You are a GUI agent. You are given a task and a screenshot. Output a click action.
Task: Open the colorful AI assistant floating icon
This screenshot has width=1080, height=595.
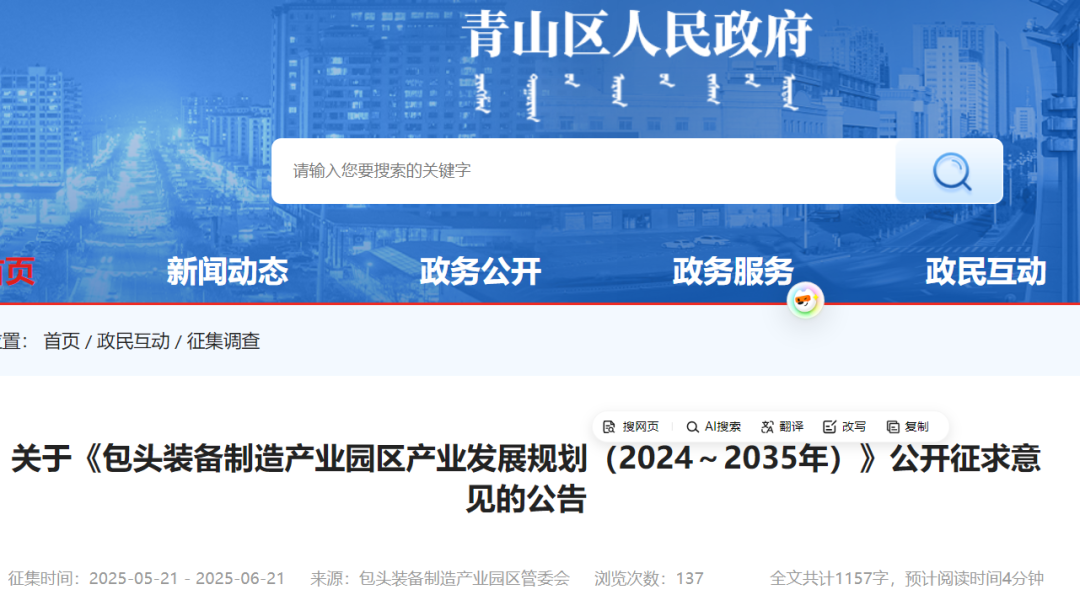coord(805,301)
